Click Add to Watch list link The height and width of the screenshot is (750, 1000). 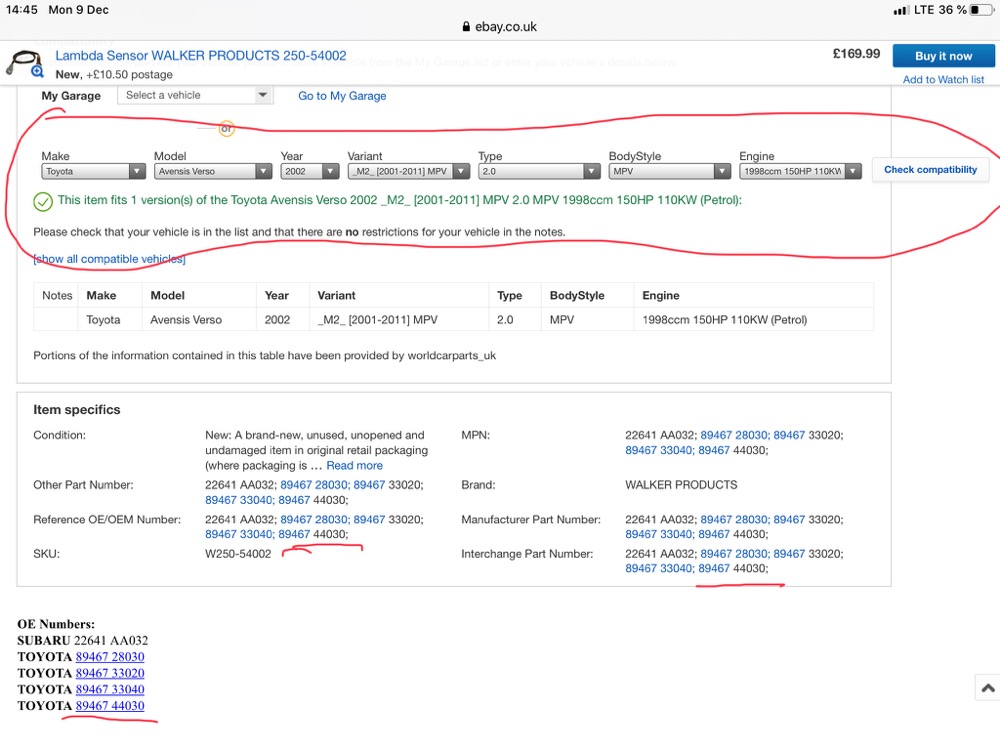click(943, 80)
